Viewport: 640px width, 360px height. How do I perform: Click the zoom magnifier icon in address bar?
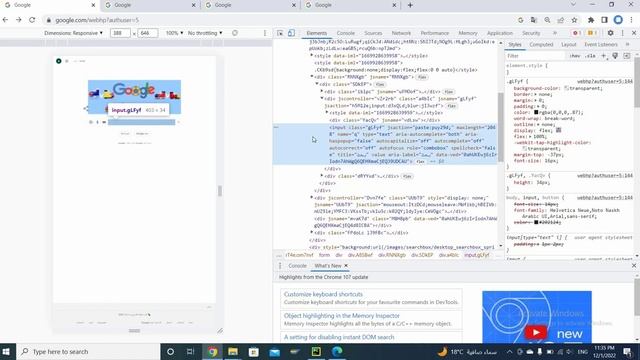547,20
